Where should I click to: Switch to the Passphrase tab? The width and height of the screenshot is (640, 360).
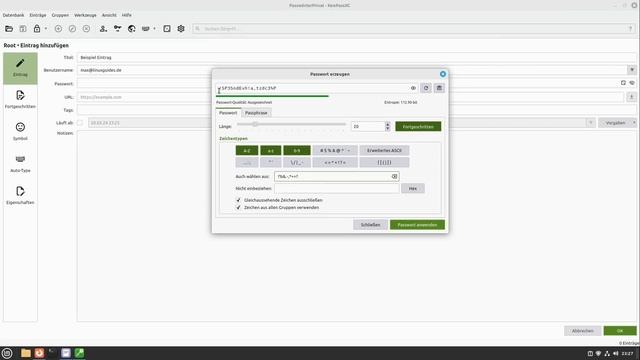[256, 113]
